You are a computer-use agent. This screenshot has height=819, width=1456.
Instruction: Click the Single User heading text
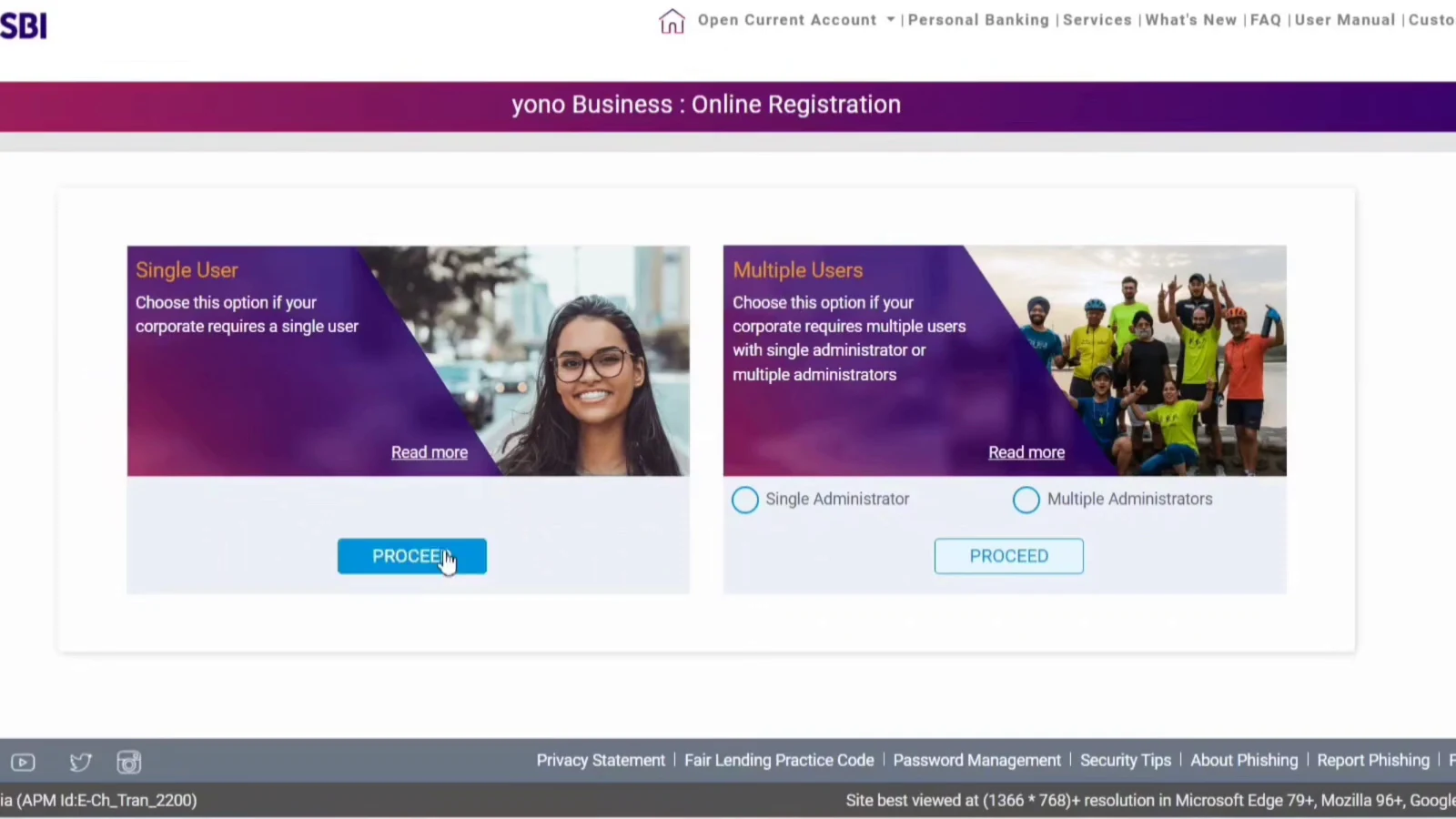coord(187,270)
